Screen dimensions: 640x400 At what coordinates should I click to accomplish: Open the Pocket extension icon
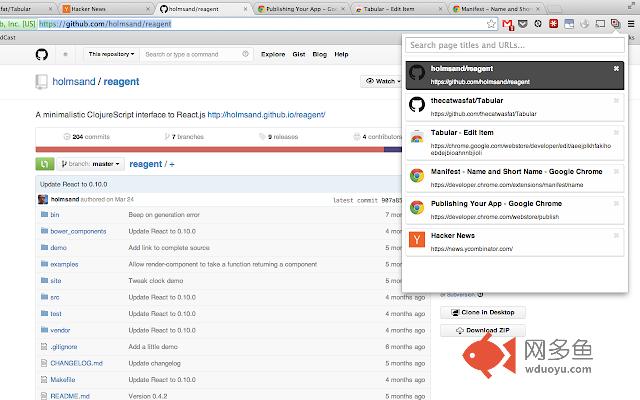point(523,24)
